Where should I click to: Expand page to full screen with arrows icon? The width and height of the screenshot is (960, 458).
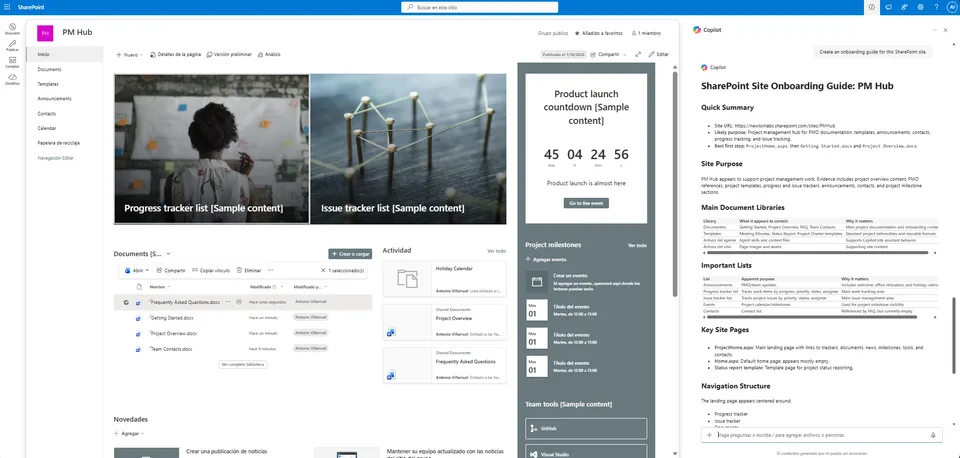click(638, 54)
